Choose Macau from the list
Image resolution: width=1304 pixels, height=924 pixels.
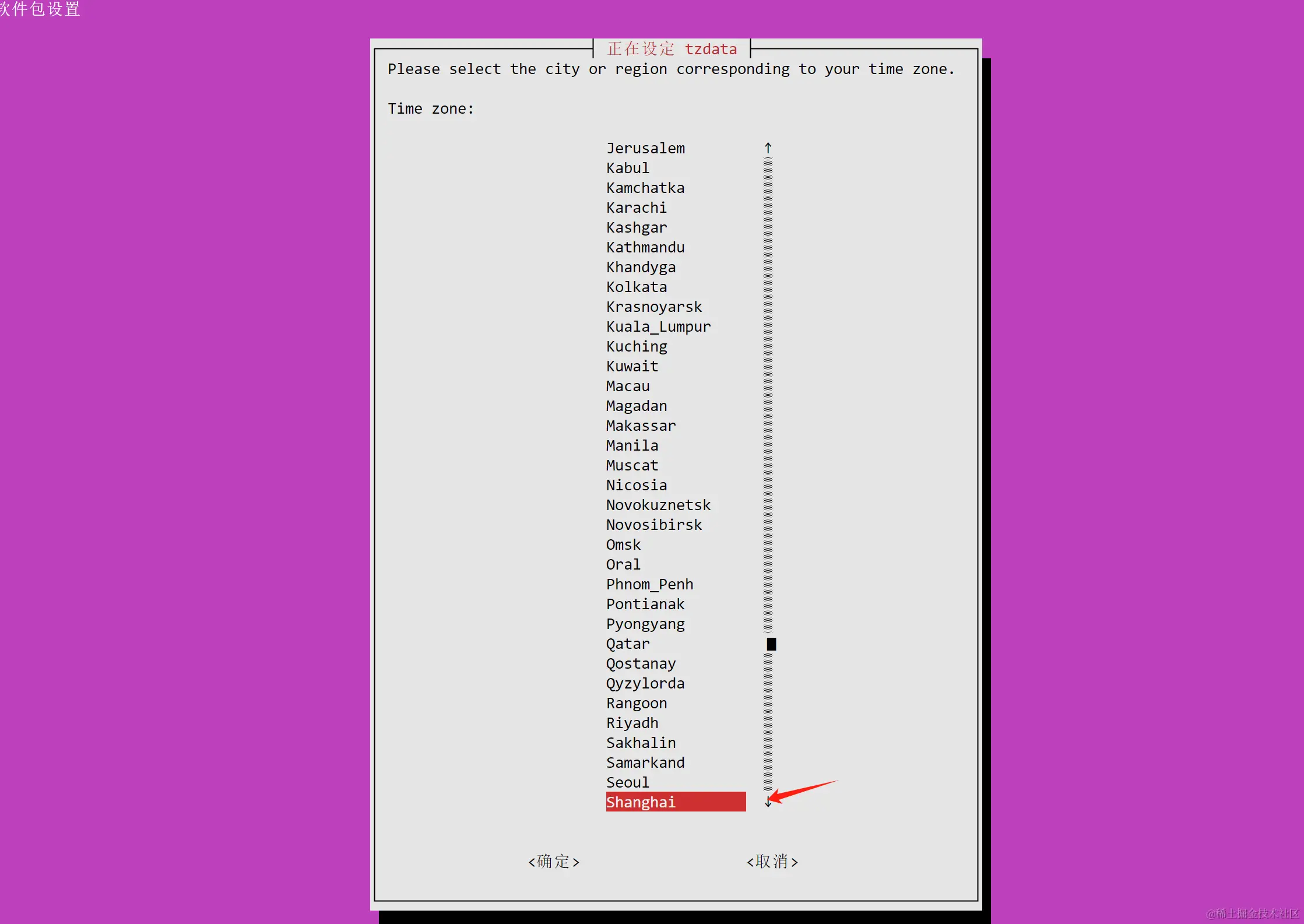pyautogui.click(x=627, y=386)
